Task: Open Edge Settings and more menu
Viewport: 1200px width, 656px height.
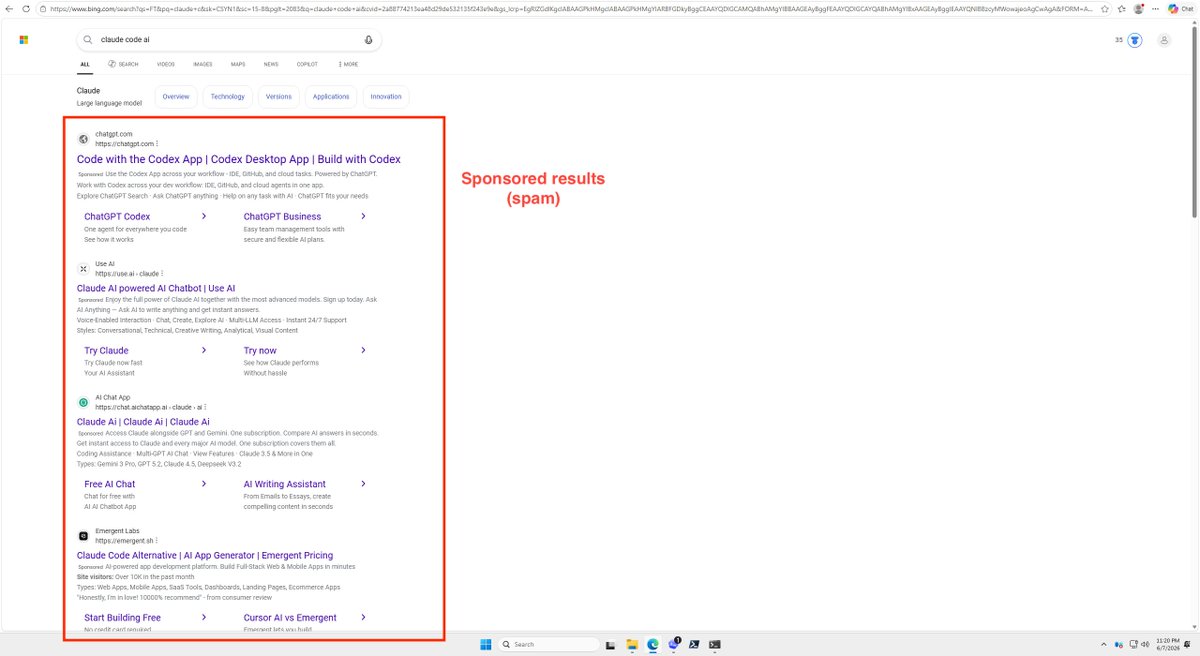Action: pos(1155,9)
